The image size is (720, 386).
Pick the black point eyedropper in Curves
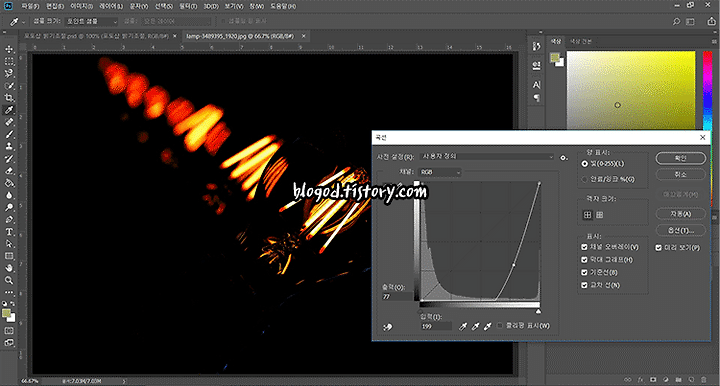click(x=463, y=326)
